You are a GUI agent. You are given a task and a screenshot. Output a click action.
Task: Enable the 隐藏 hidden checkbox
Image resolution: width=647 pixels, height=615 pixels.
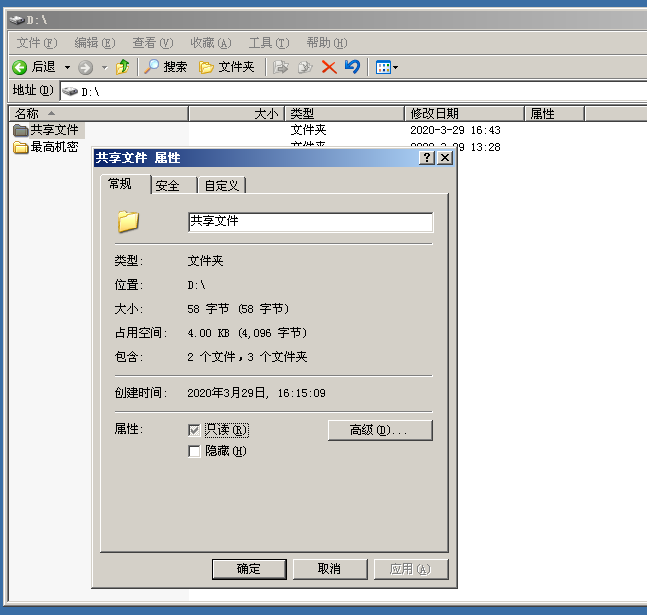pos(194,451)
